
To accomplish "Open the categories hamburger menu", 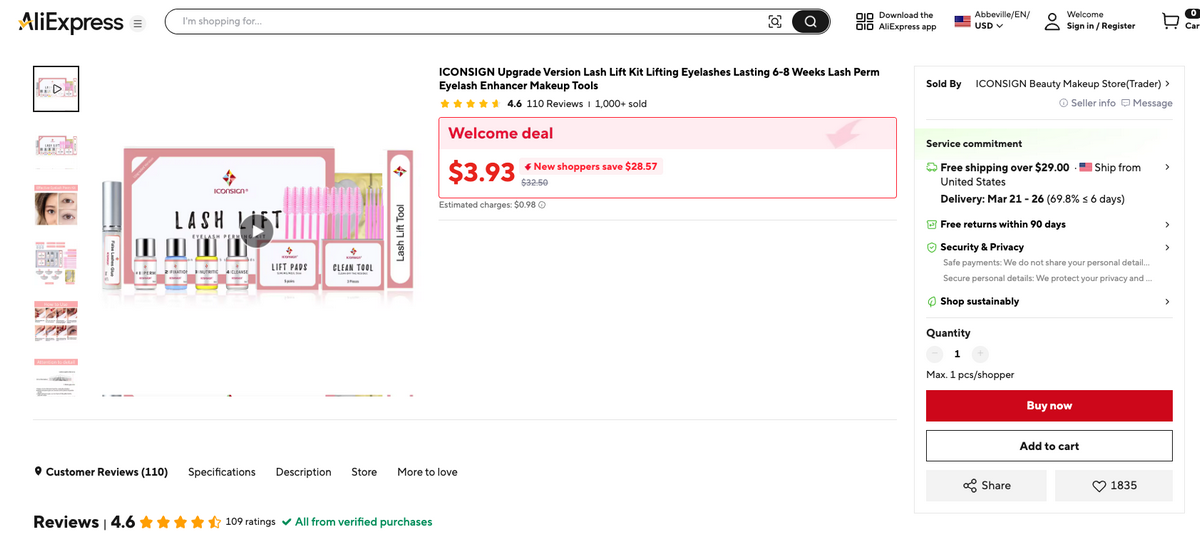I will coord(138,23).
